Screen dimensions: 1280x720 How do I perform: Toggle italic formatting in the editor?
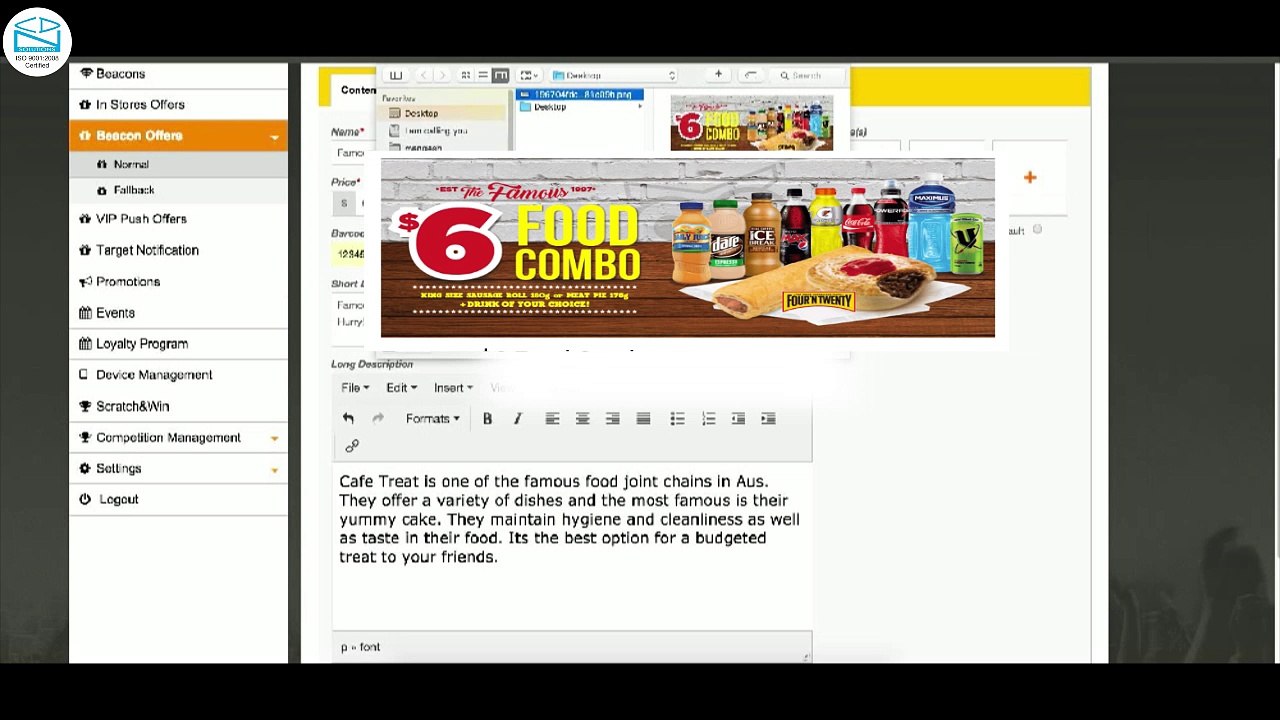[517, 419]
